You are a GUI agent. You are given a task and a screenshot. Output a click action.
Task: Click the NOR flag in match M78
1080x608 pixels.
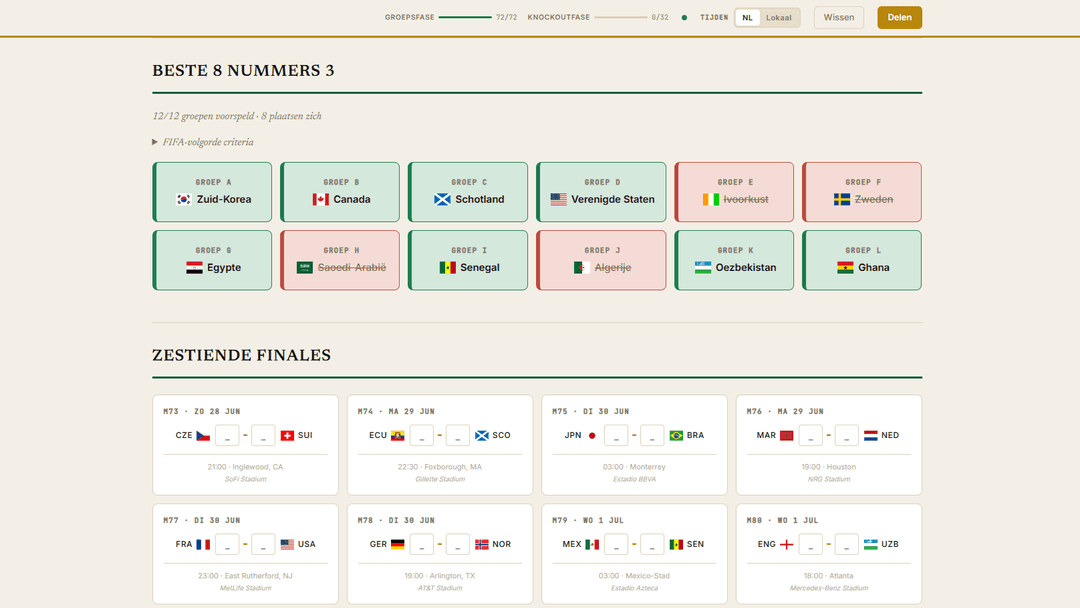click(x=481, y=545)
